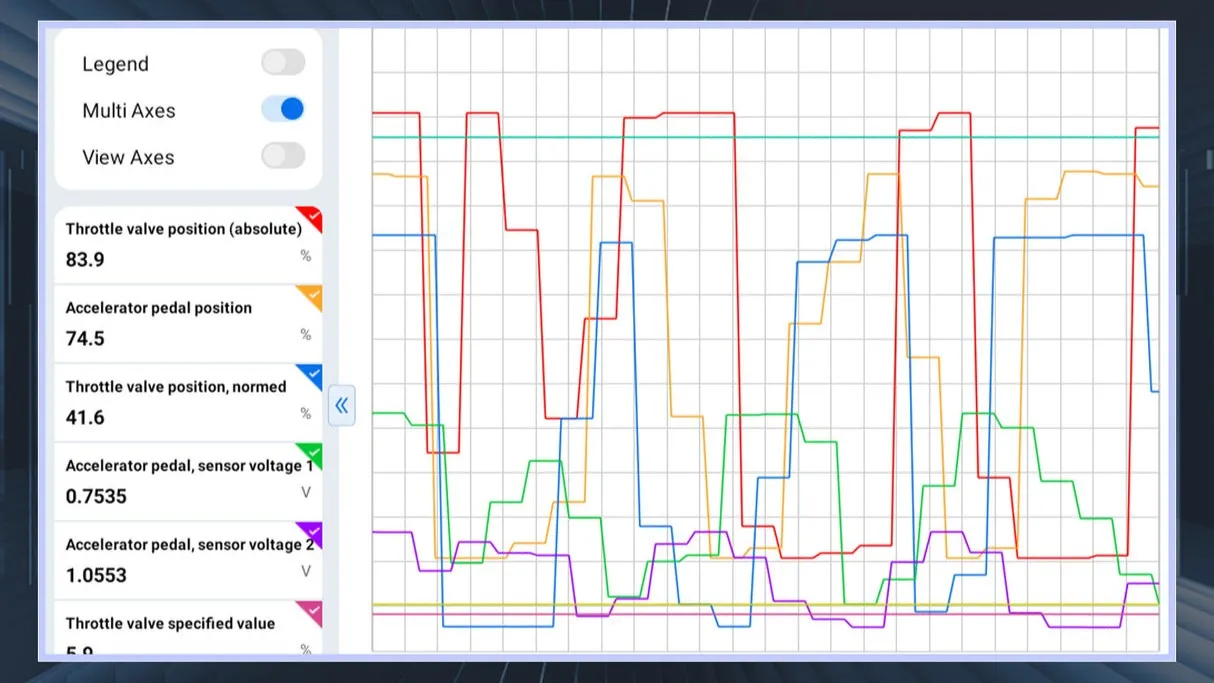Click the Legend label text
Screen dimensions: 1214x683
pos(115,64)
